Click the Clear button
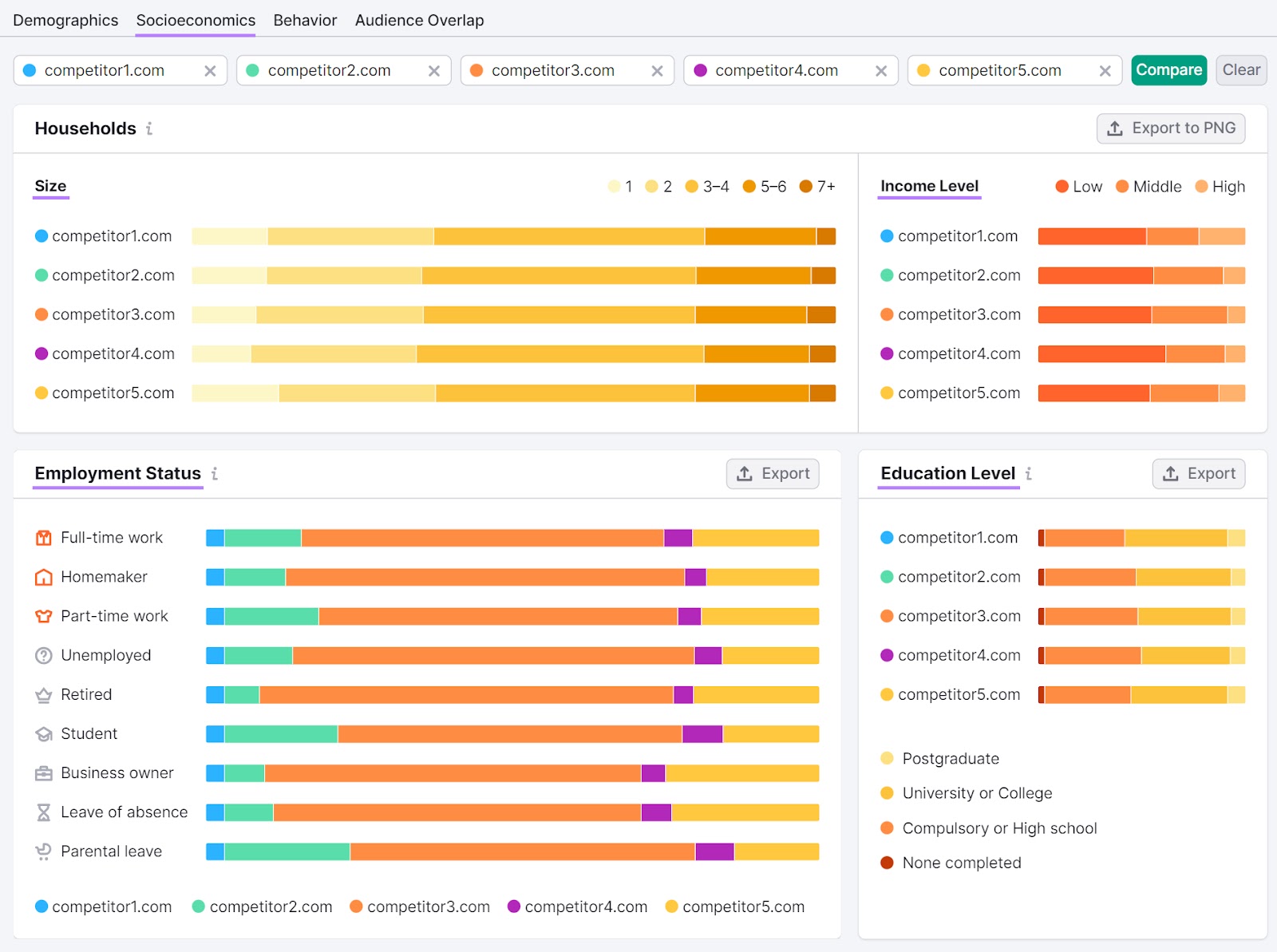 (x=1240, y=70)
